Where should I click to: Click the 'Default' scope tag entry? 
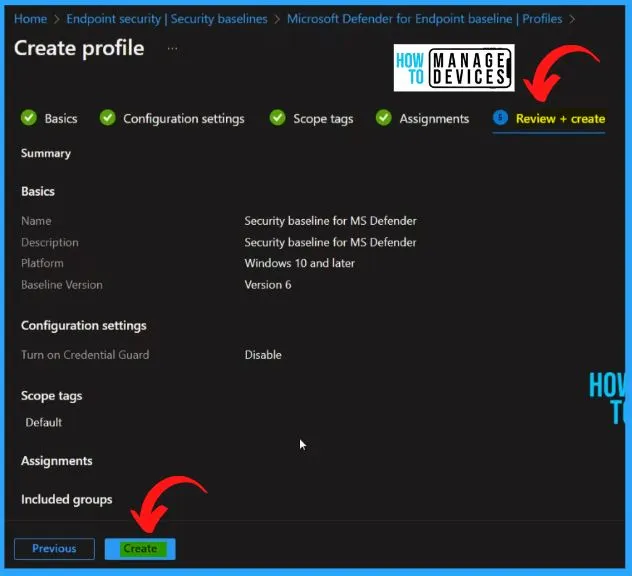(44, 422)
